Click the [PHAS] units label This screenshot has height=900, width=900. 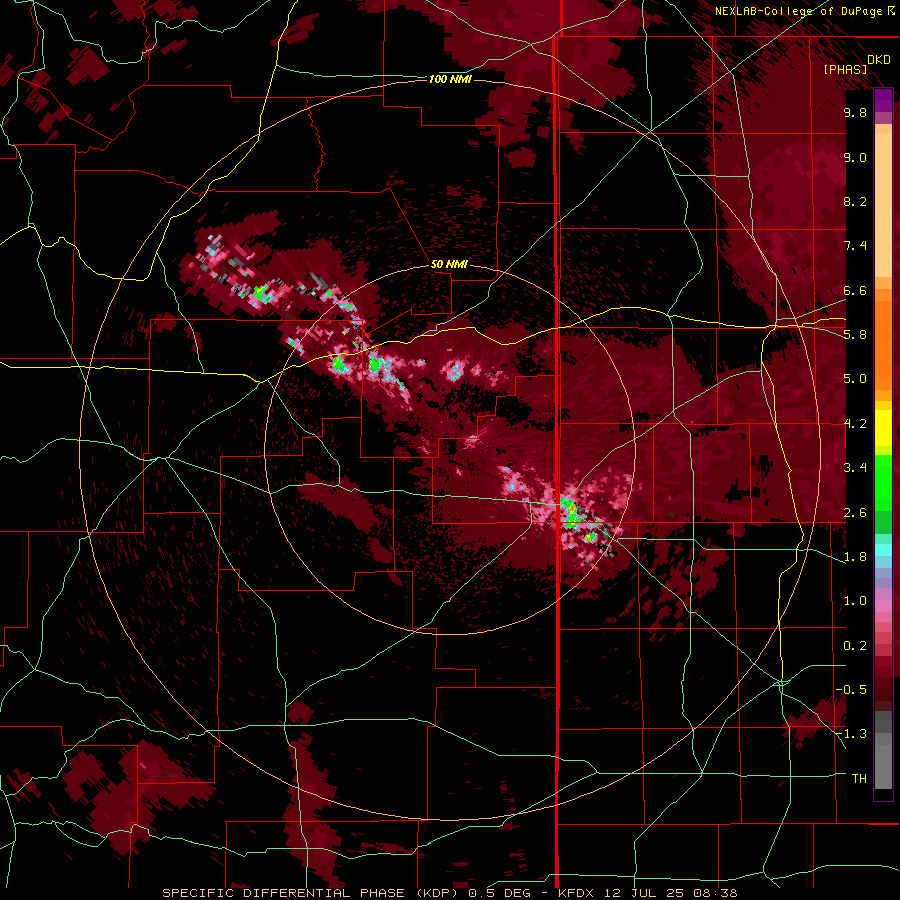click(845, 70)
